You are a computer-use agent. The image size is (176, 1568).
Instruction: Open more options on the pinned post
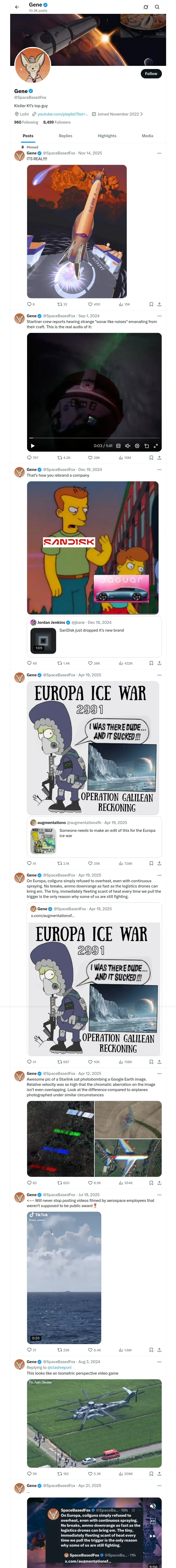click(159, 153)
